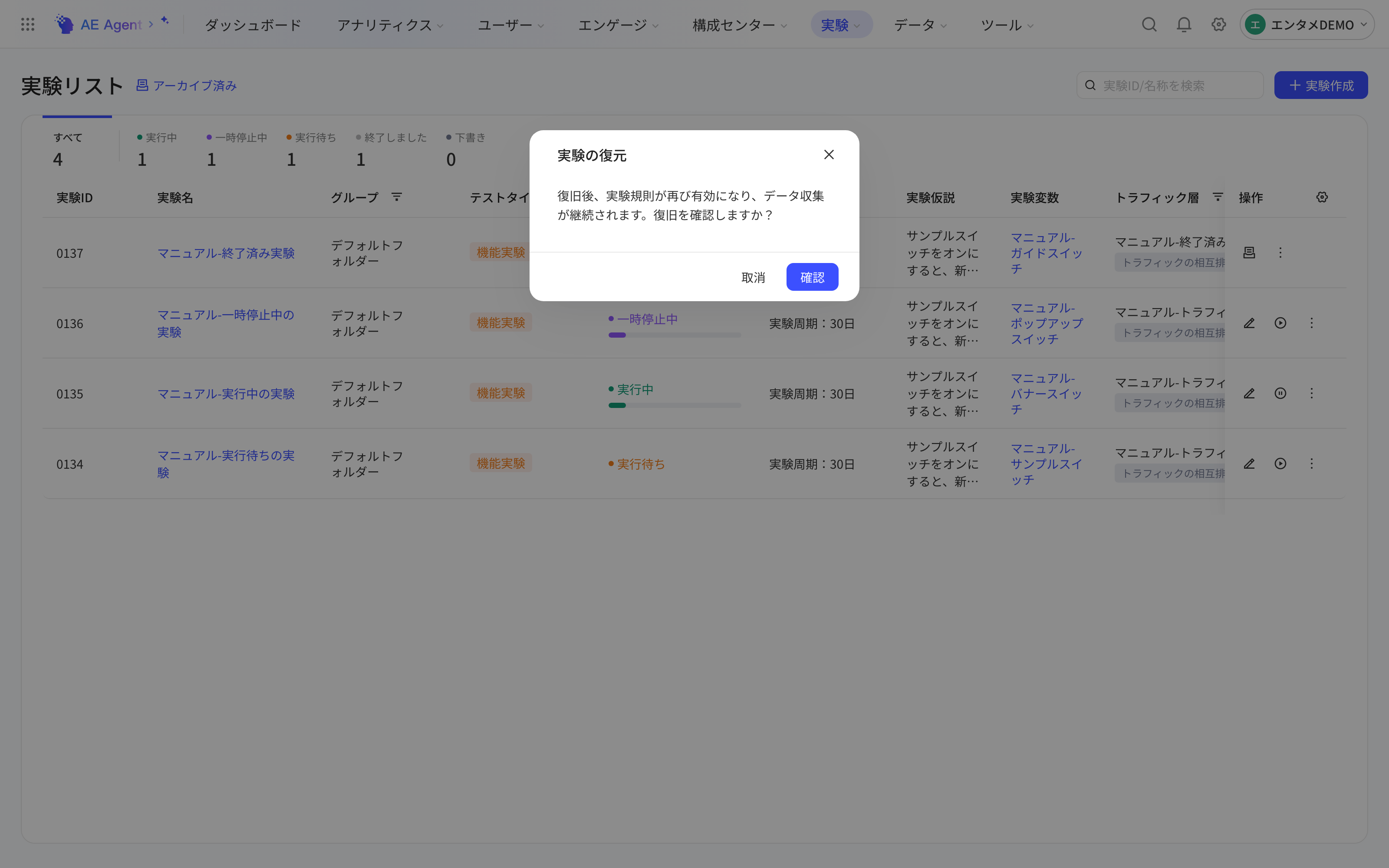Open the アーカイブ済み link

point(187,85)
